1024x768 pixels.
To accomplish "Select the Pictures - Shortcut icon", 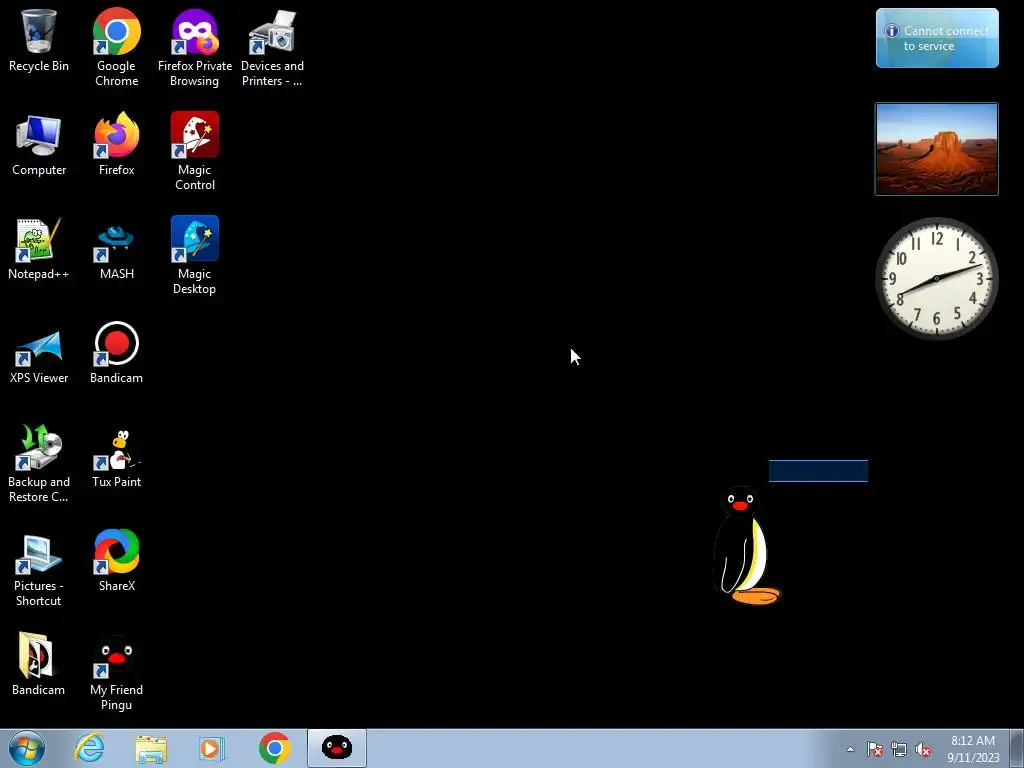I will 39,568.
